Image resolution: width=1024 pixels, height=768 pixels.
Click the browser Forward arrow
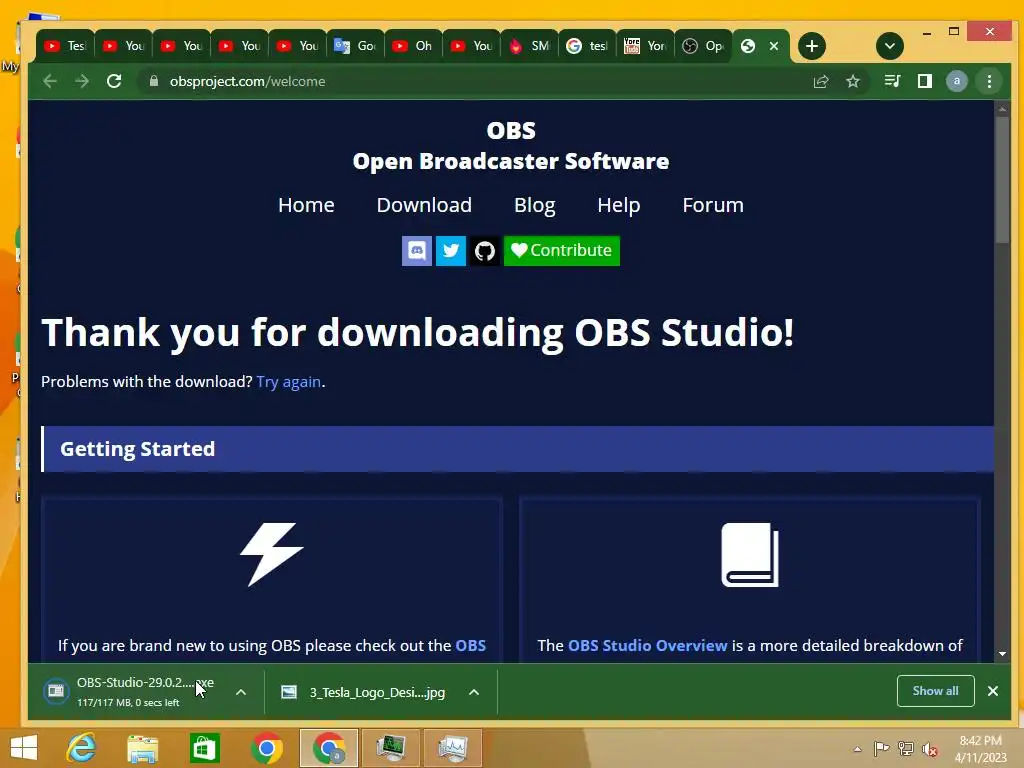click(x=82, y=81)
